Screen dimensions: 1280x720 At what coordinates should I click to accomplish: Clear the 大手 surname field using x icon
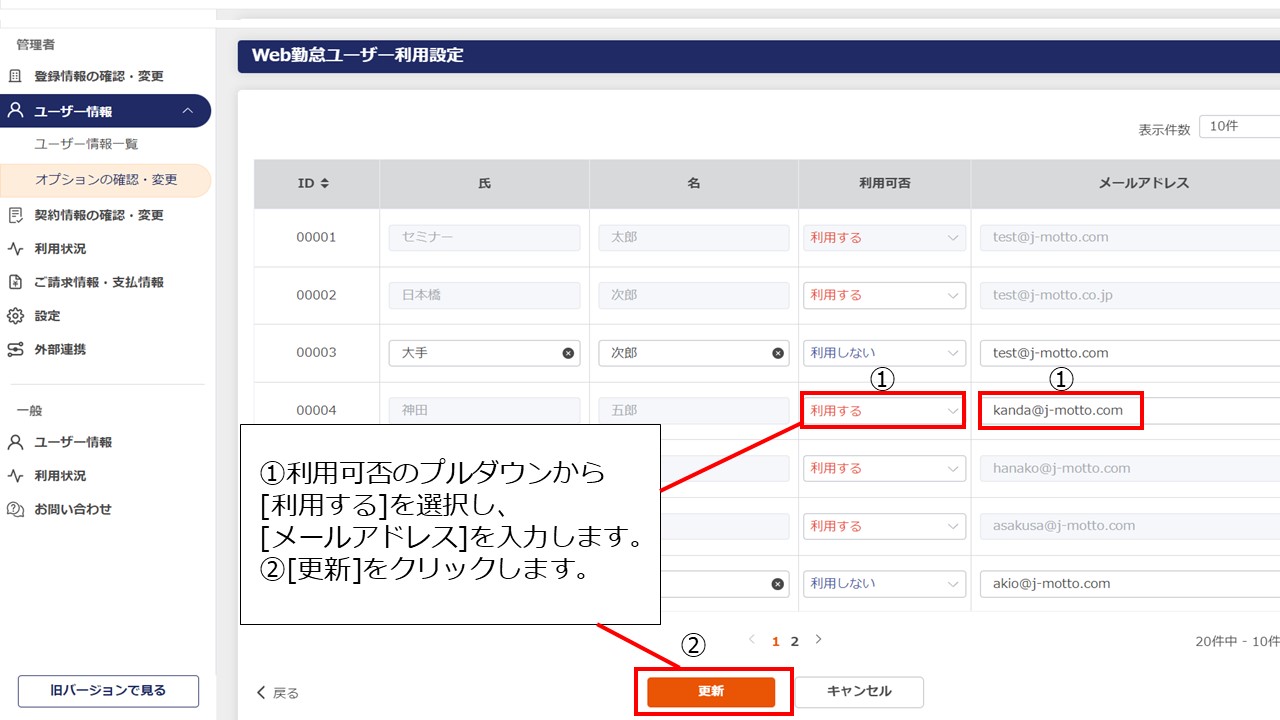click(x=568, y=353)
